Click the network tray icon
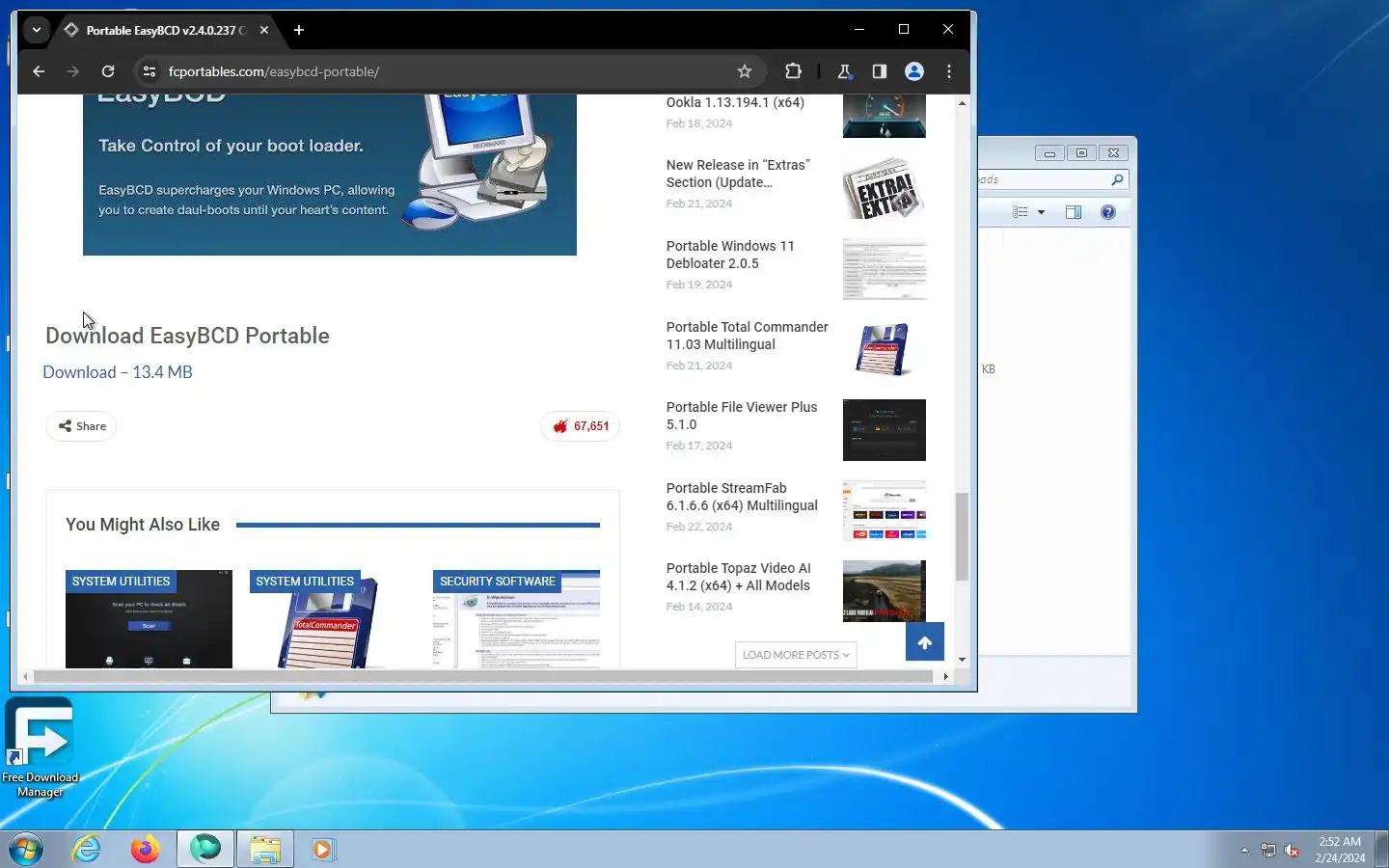 (x=1268, y=851)
